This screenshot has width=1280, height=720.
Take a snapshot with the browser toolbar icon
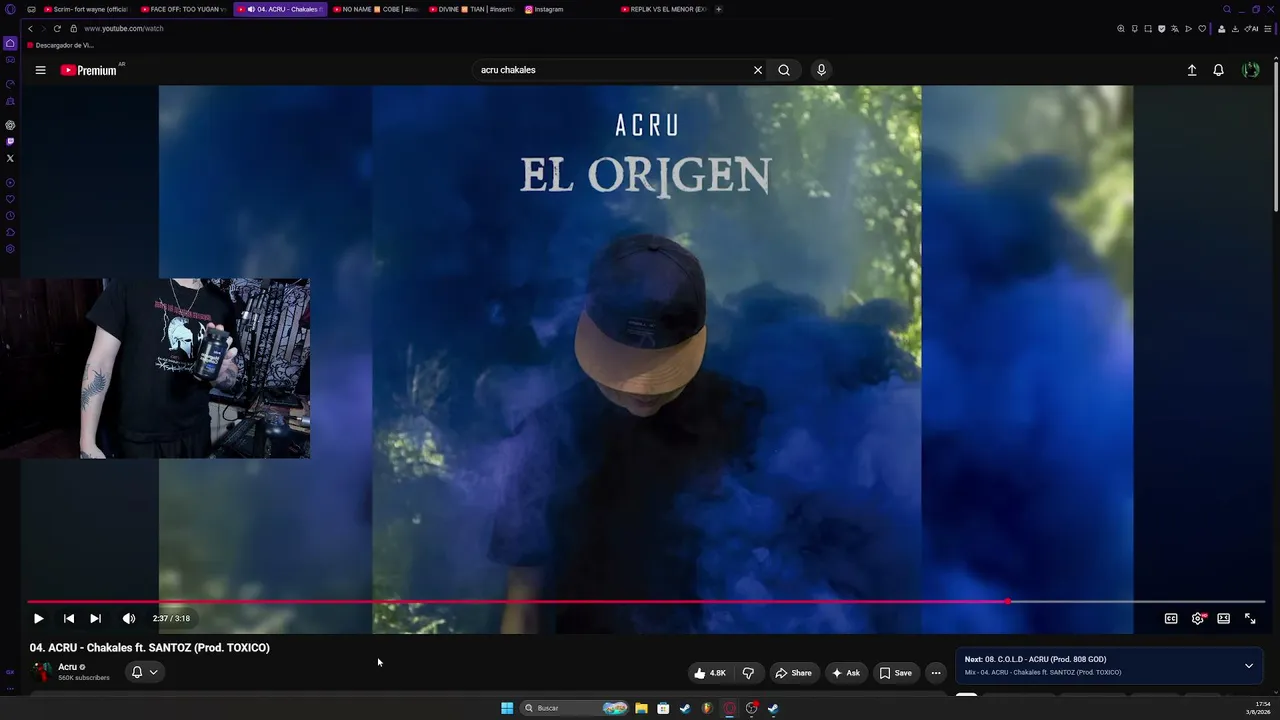click(x=1148, y=29)
